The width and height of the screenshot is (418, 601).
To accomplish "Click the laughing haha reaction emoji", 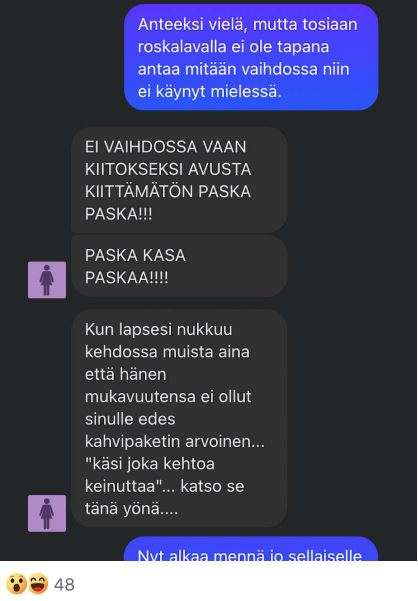I will point(38,584).
